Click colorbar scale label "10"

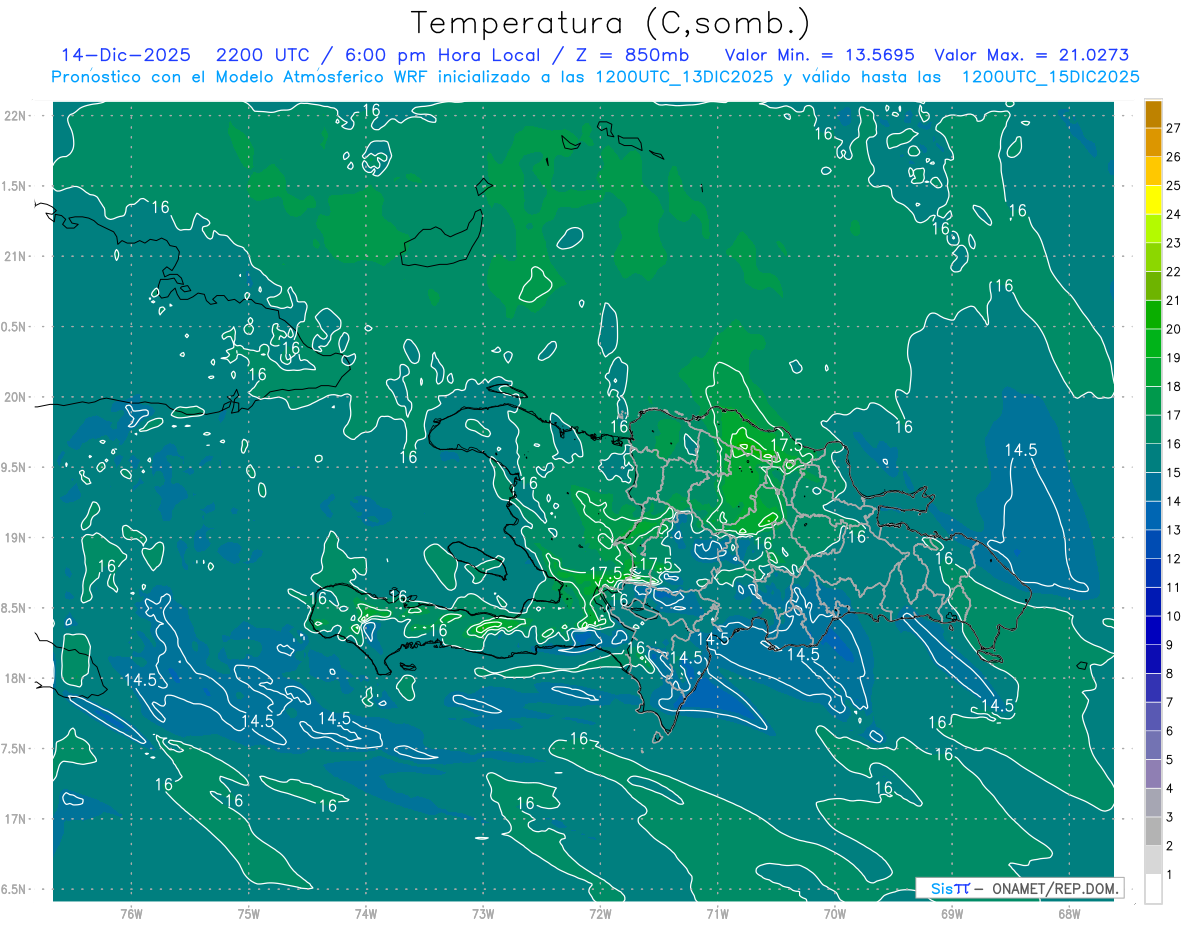pyautogui.click(x=1174, y=616)
